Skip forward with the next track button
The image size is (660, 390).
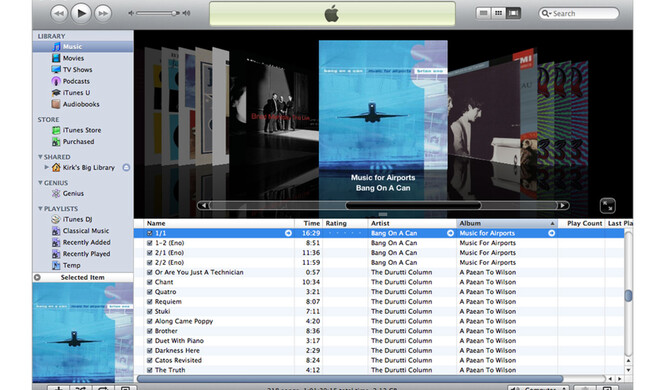103,13
